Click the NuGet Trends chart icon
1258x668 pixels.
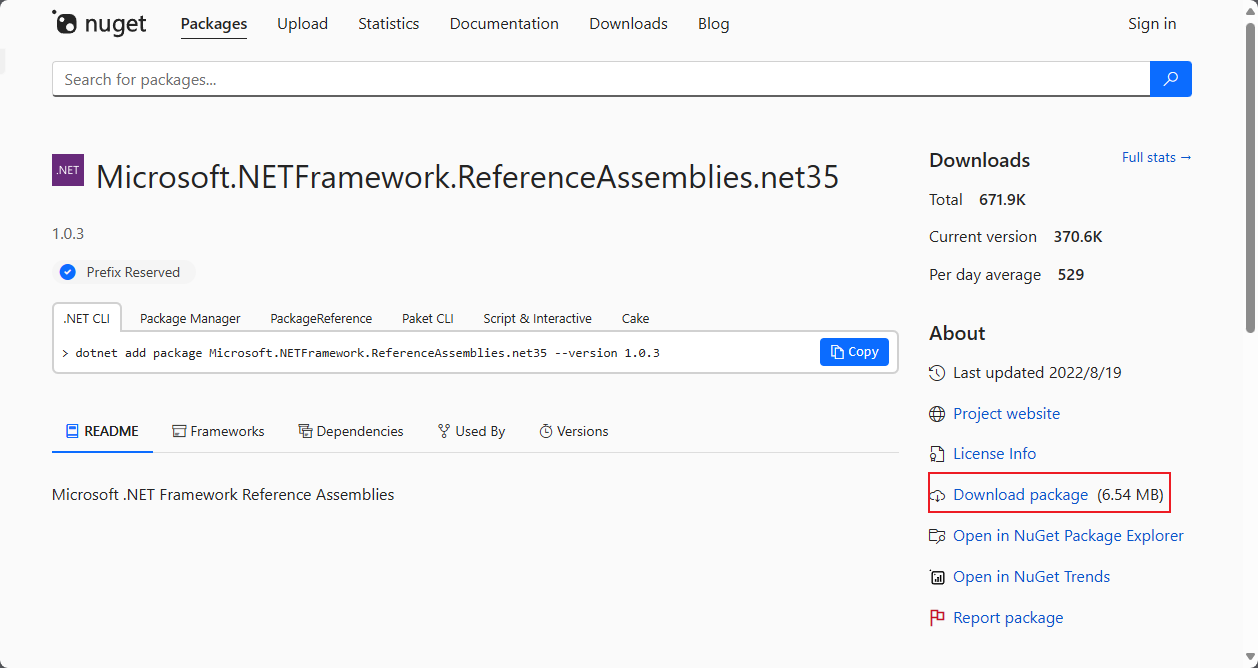point(937,577)
